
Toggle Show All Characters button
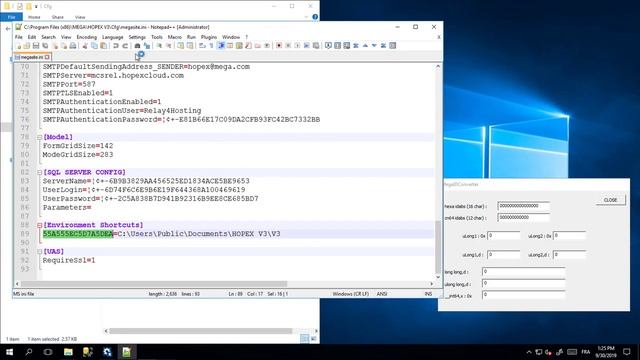[211, 46]
